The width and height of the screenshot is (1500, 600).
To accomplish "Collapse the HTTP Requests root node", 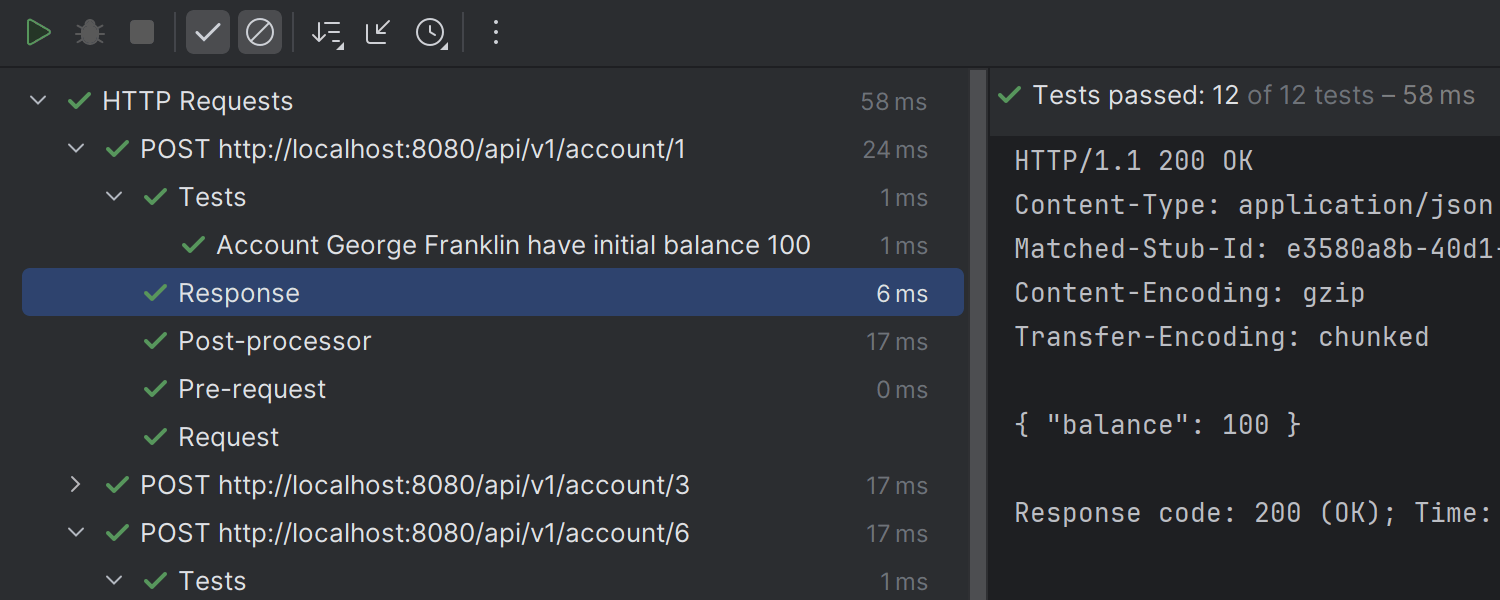I will tap(38, 101).
